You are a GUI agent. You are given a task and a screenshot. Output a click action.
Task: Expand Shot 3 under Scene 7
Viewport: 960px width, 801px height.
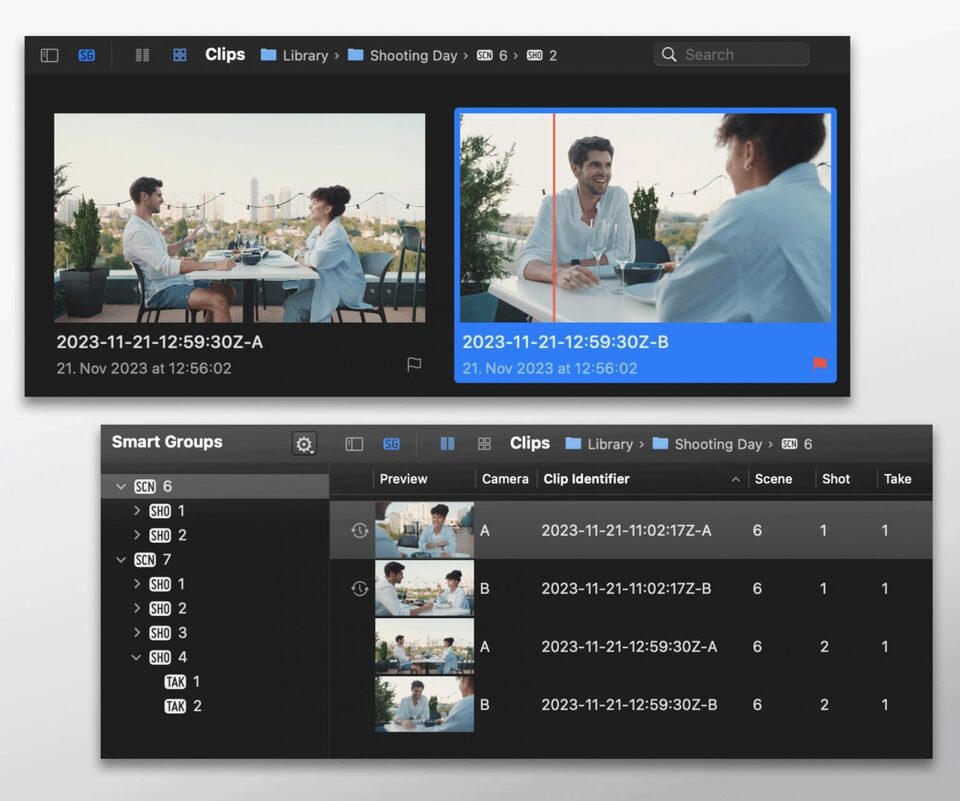137,633
